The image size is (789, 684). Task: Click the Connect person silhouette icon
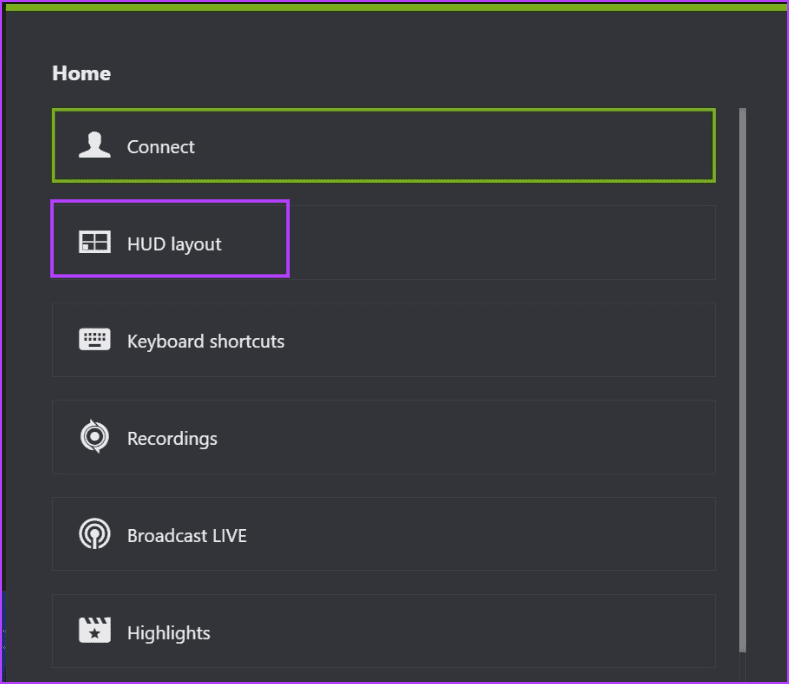point(95,146)
